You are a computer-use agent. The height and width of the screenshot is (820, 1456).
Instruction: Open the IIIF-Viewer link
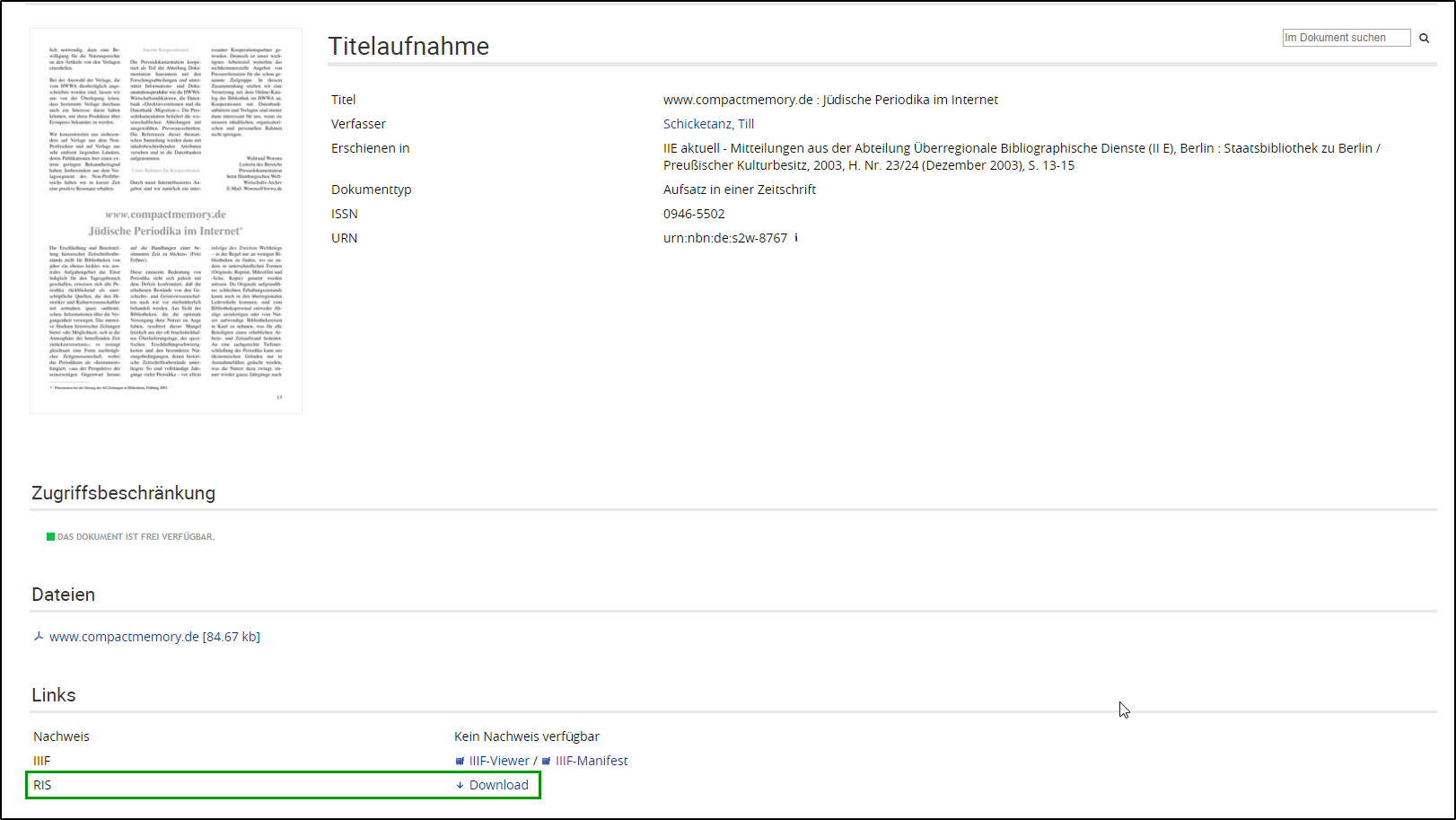[499, 761]
